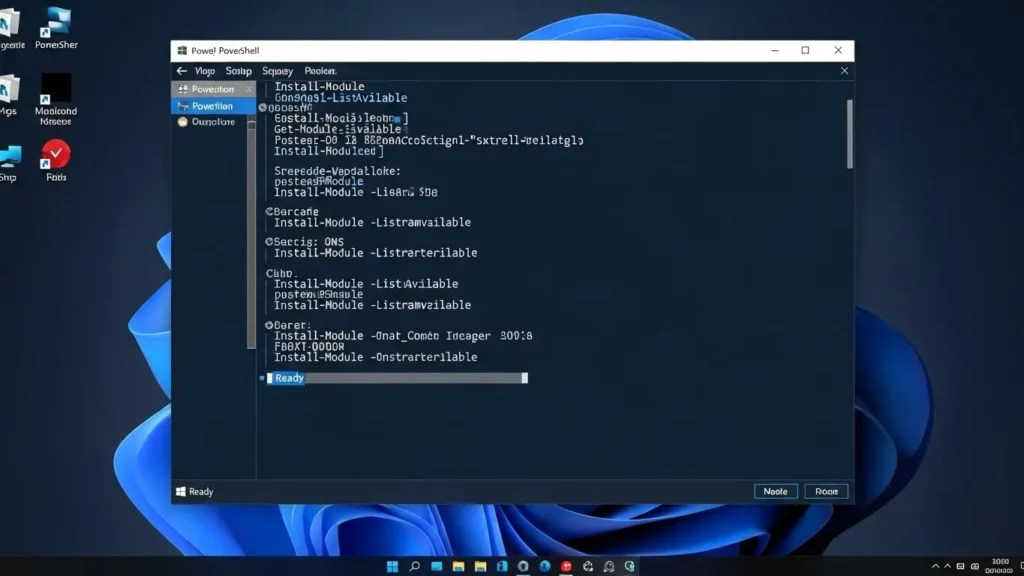1024x576 pixels.
Task: Switch to the Powetilon sidebar entry
Action: tap(208, 105)
